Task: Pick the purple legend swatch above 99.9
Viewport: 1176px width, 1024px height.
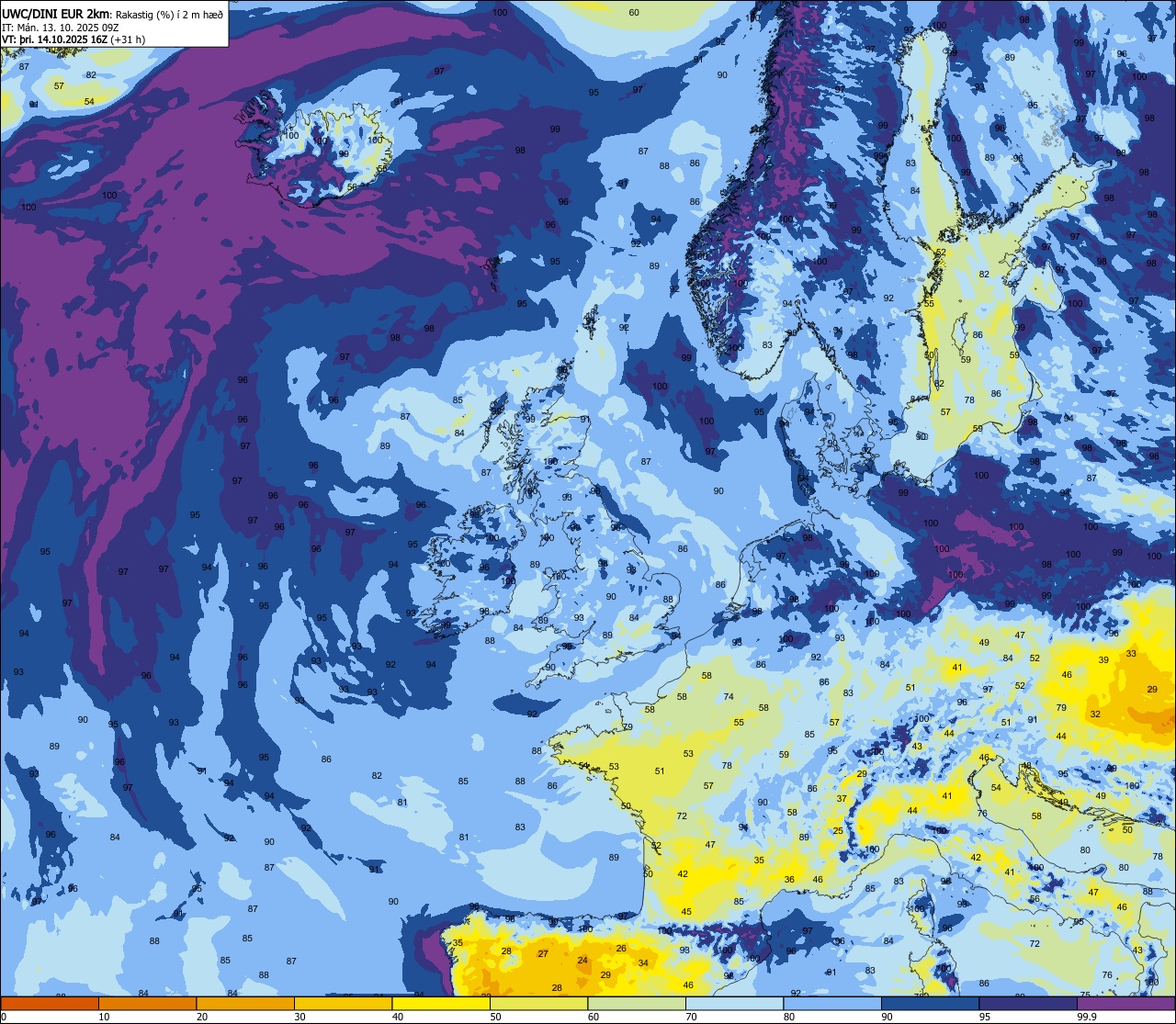Action: pos(1126,1003)
